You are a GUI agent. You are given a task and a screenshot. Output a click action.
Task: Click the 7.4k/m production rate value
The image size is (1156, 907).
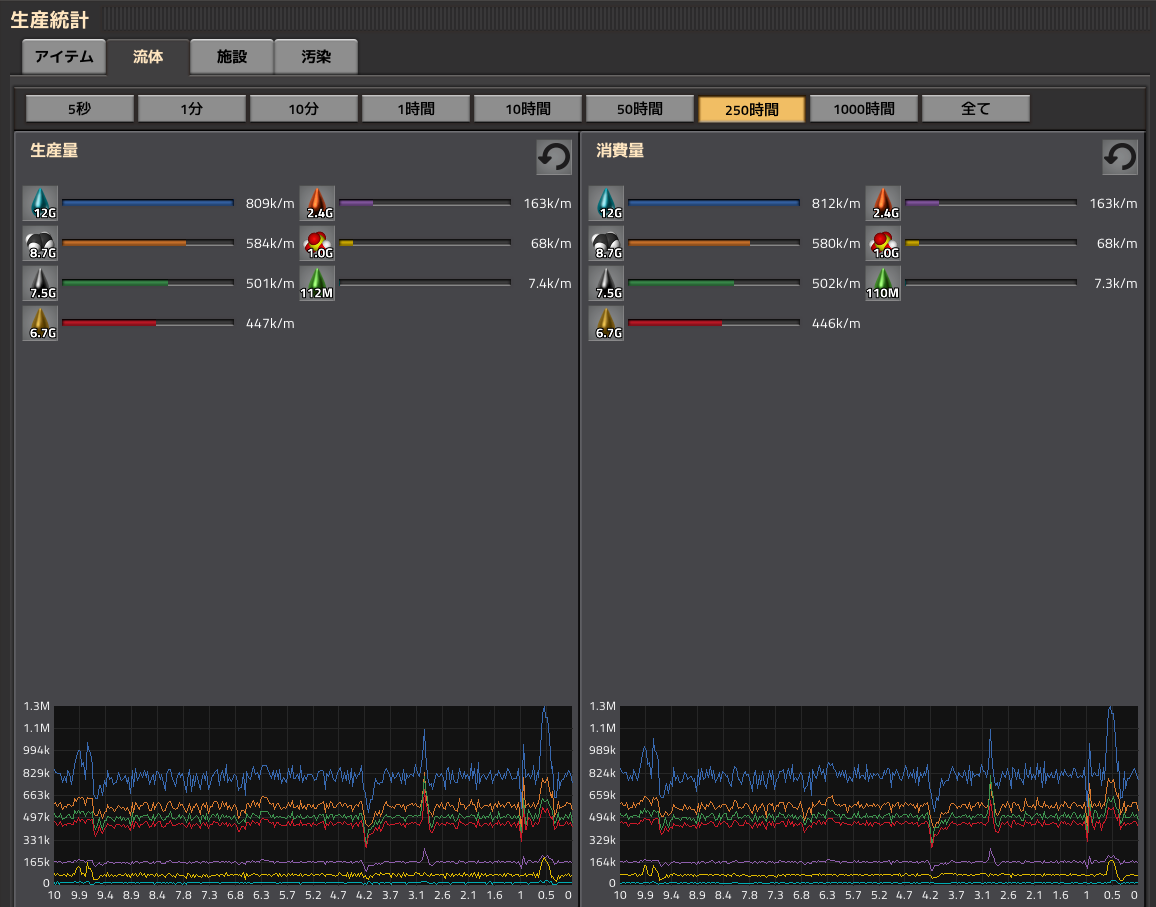550,283
